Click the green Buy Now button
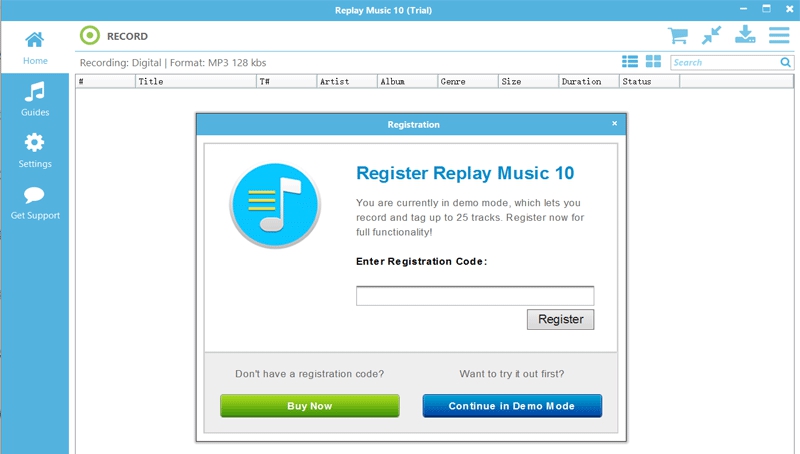Image resolution: width=800 pixels, height=454 pixels. coord(310,406)
